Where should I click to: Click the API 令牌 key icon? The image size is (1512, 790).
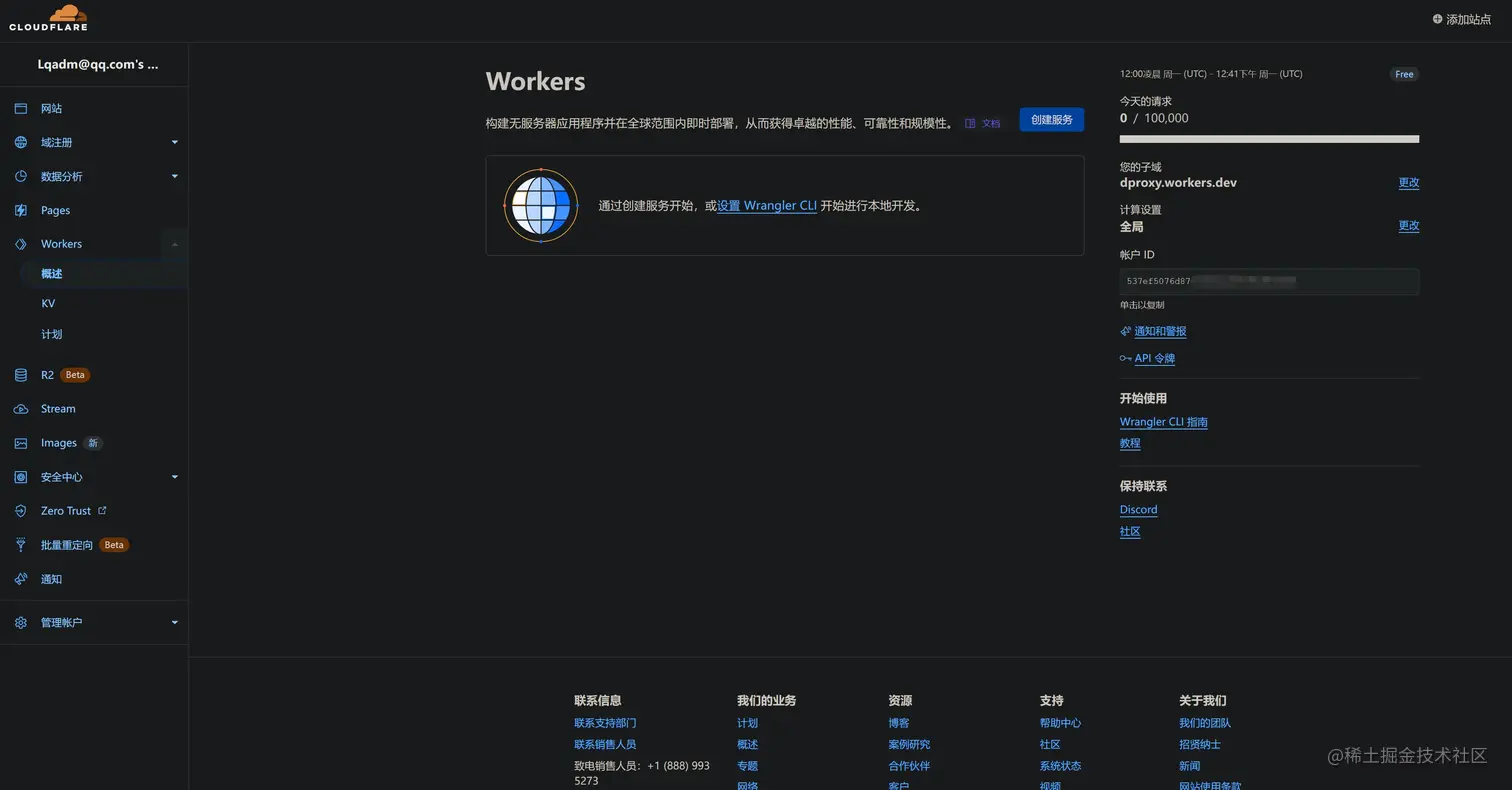click(x=1126, y=358)
